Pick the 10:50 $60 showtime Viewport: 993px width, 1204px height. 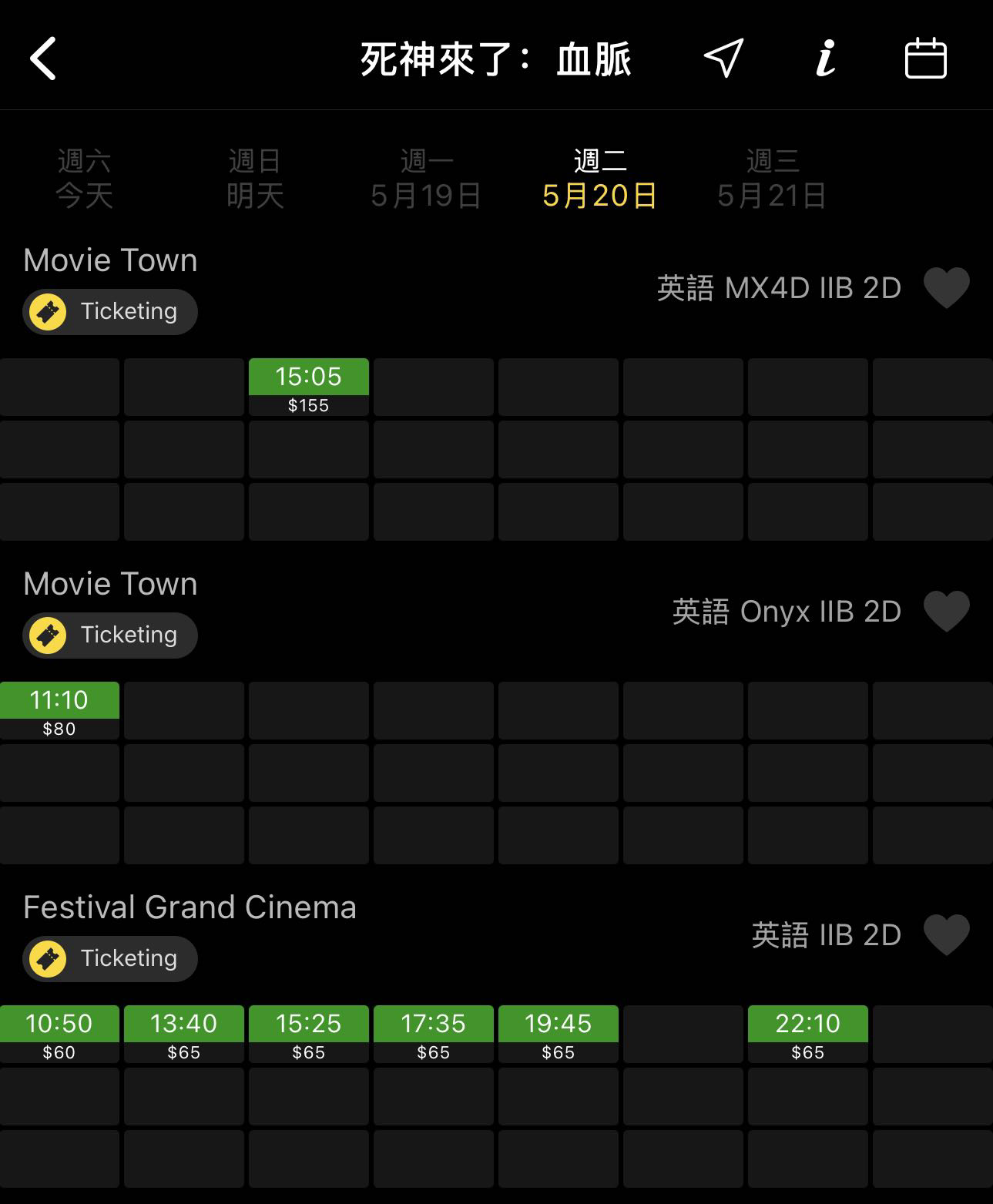[x=59, y=1034]
